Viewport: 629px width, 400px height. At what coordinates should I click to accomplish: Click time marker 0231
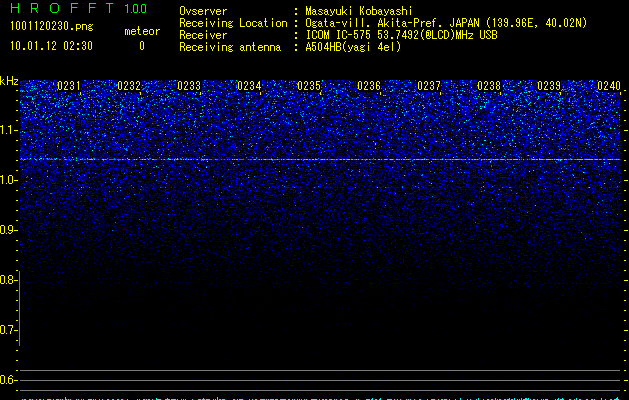point(69,86)
